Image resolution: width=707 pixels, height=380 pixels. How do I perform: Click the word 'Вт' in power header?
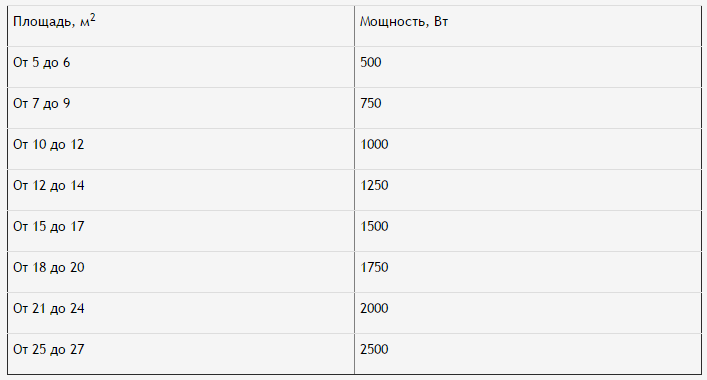pos(441,22)
